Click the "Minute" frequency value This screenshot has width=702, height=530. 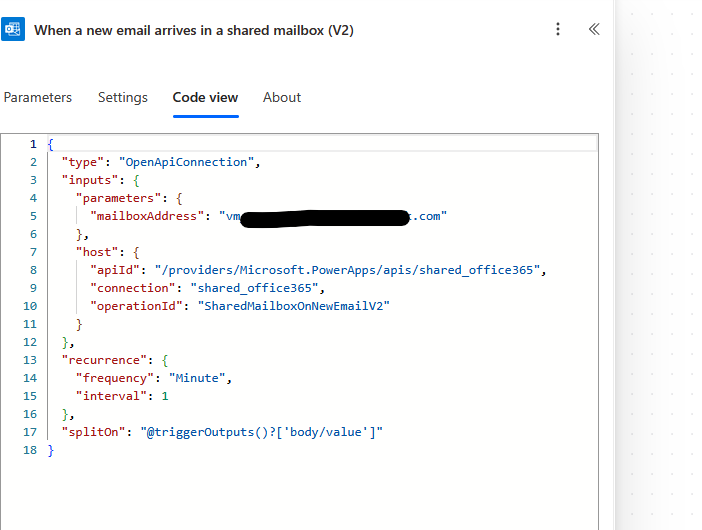point(197,378)
